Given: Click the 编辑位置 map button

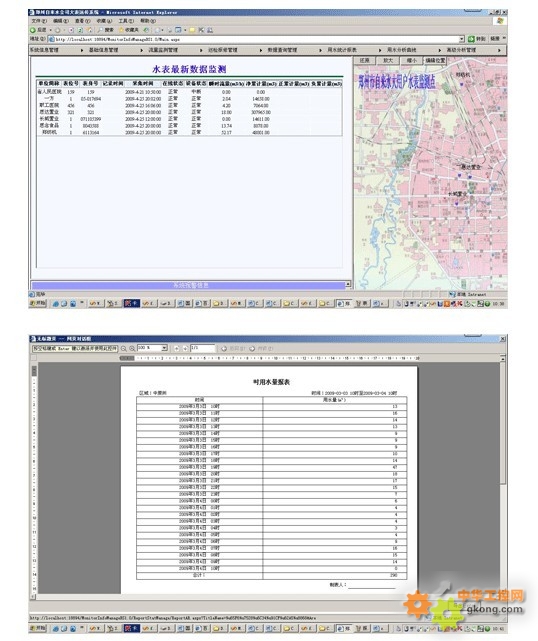Looking at the screenshot, I should pos(435,61).
